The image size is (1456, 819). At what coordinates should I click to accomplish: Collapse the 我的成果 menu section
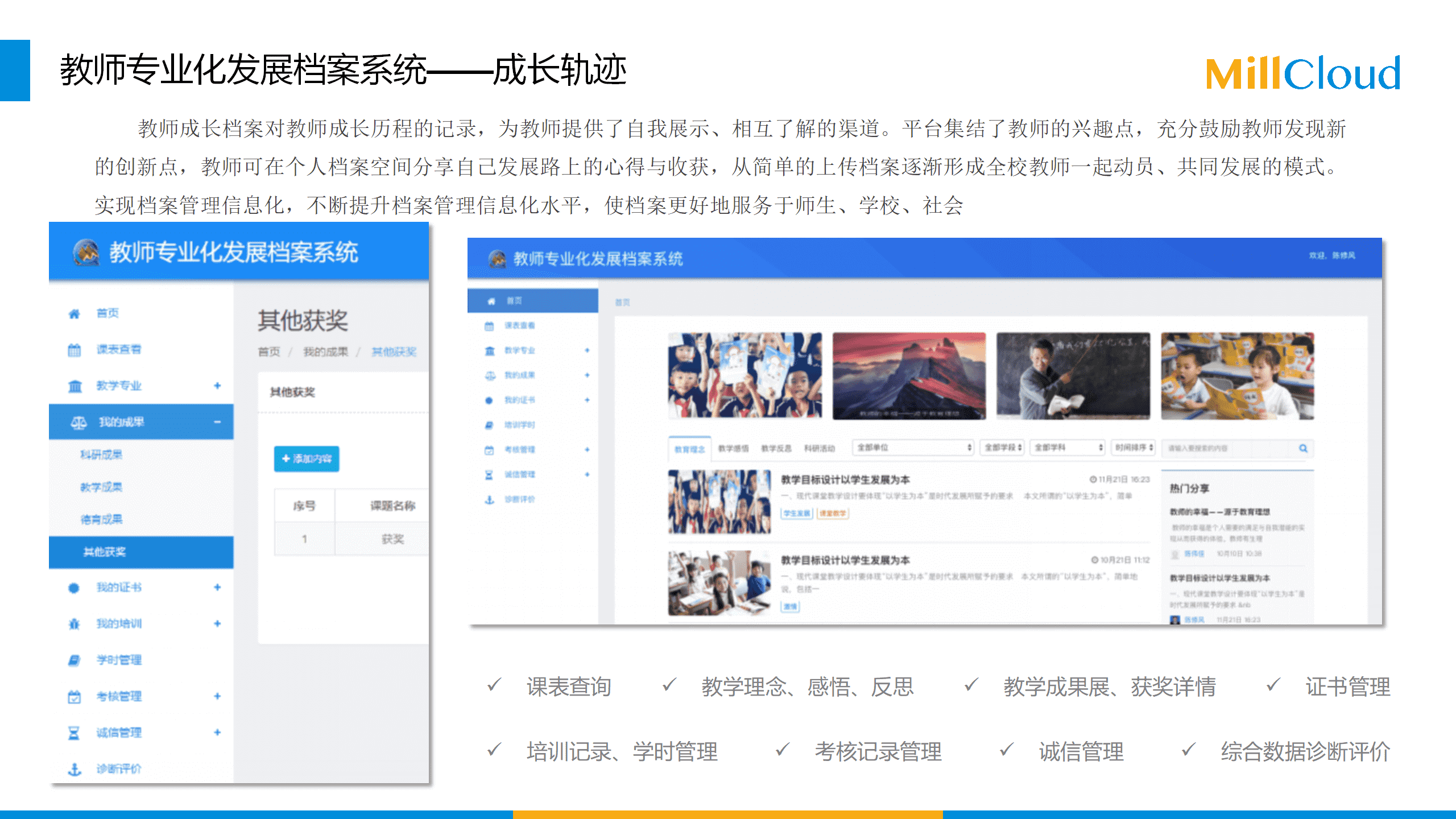tap(217, 422)
